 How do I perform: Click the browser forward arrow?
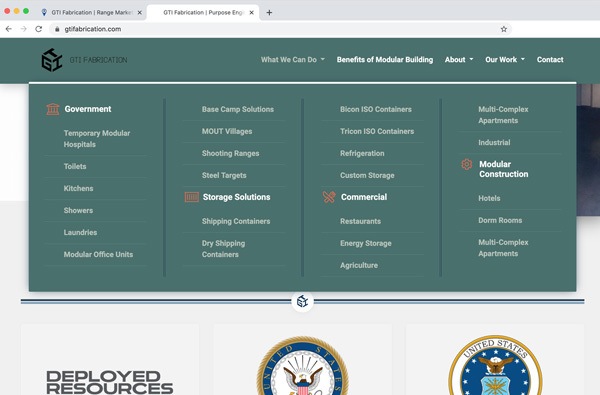24,29
